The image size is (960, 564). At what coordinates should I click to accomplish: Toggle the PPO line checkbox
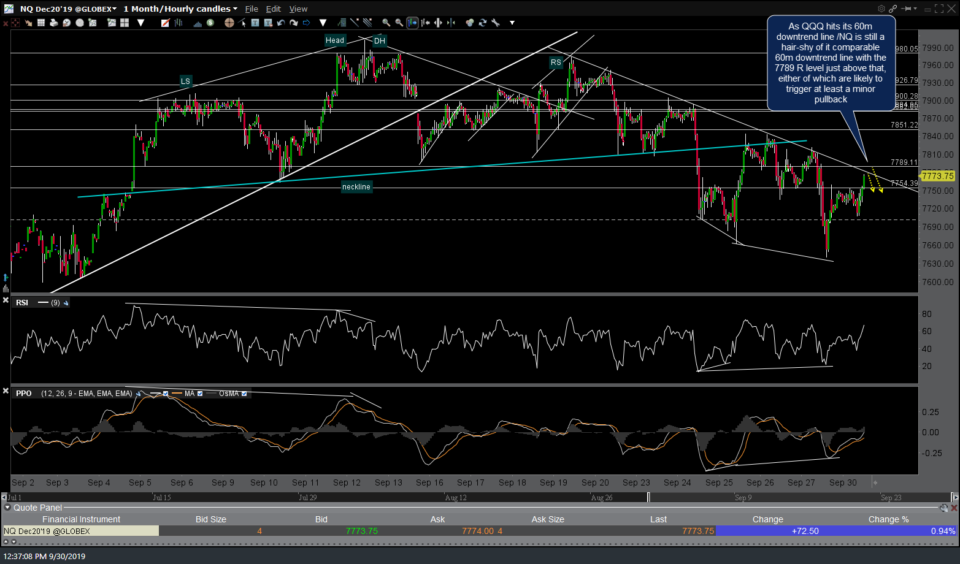pos(165,393)
